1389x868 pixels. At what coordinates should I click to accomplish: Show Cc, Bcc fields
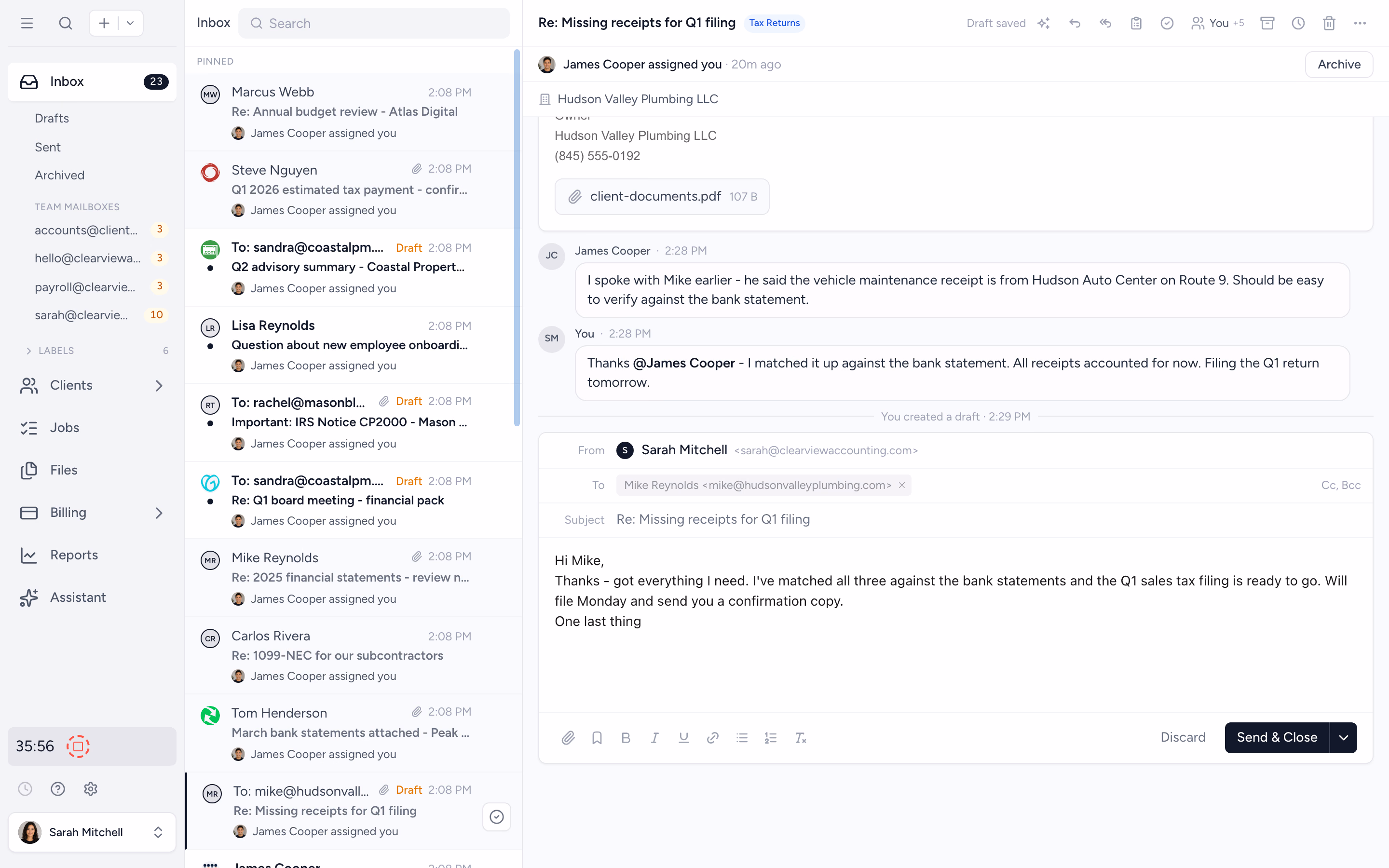(x=1340, y=485)
